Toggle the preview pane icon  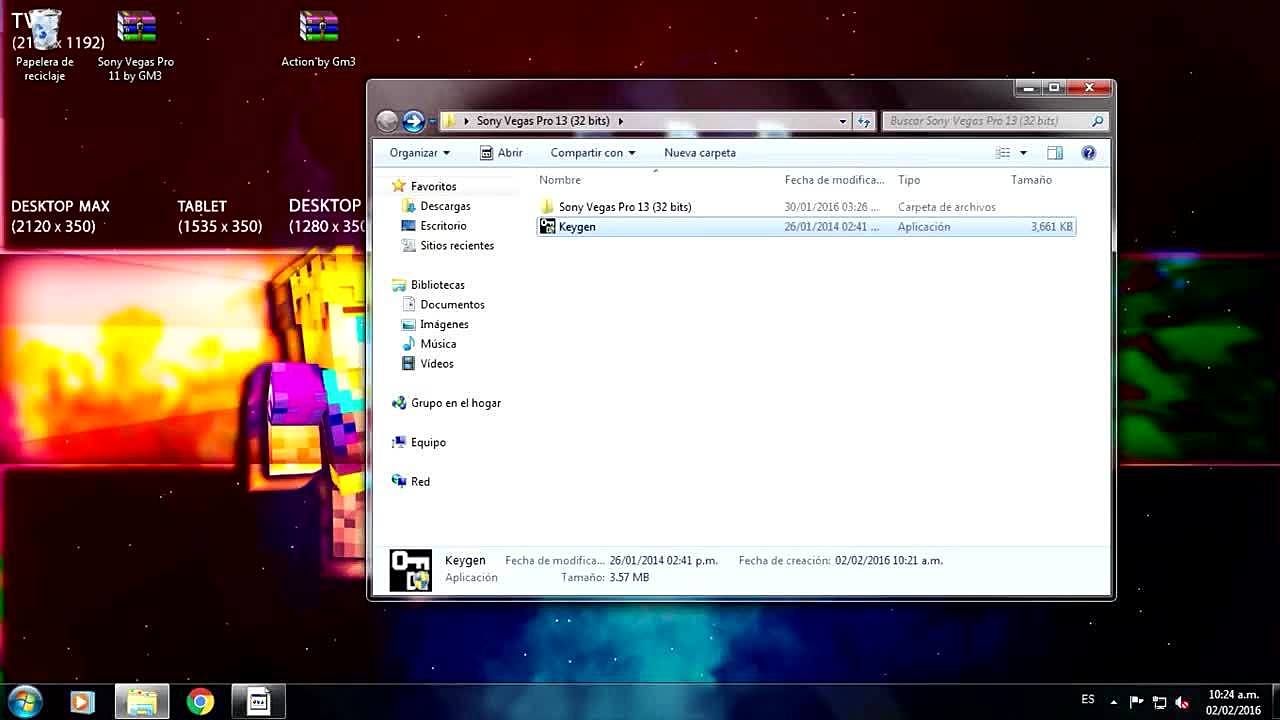pos(1054,153)
